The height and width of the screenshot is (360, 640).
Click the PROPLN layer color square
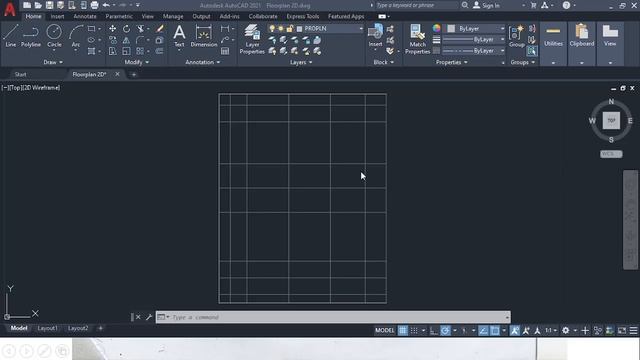(x=299, y=29)
